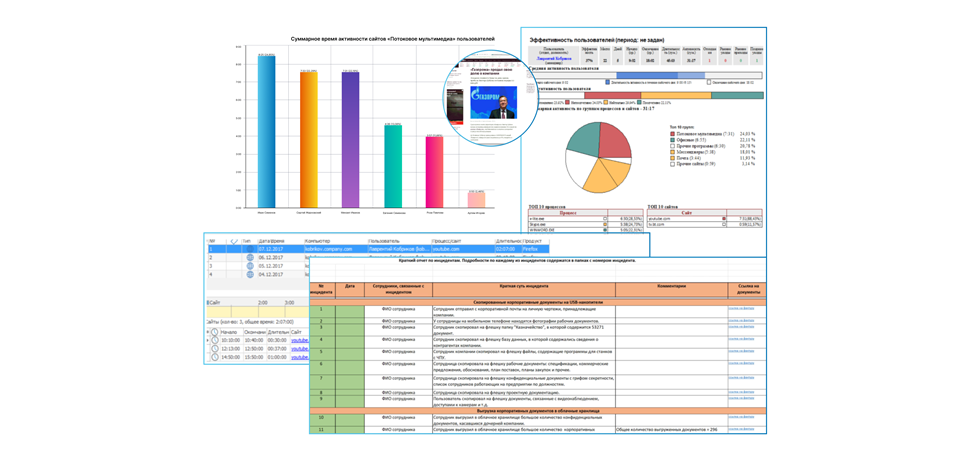Click the 2:00 mark on the site timeline
The height and width of the screenshot is (452, 974).
click(263, 302)
